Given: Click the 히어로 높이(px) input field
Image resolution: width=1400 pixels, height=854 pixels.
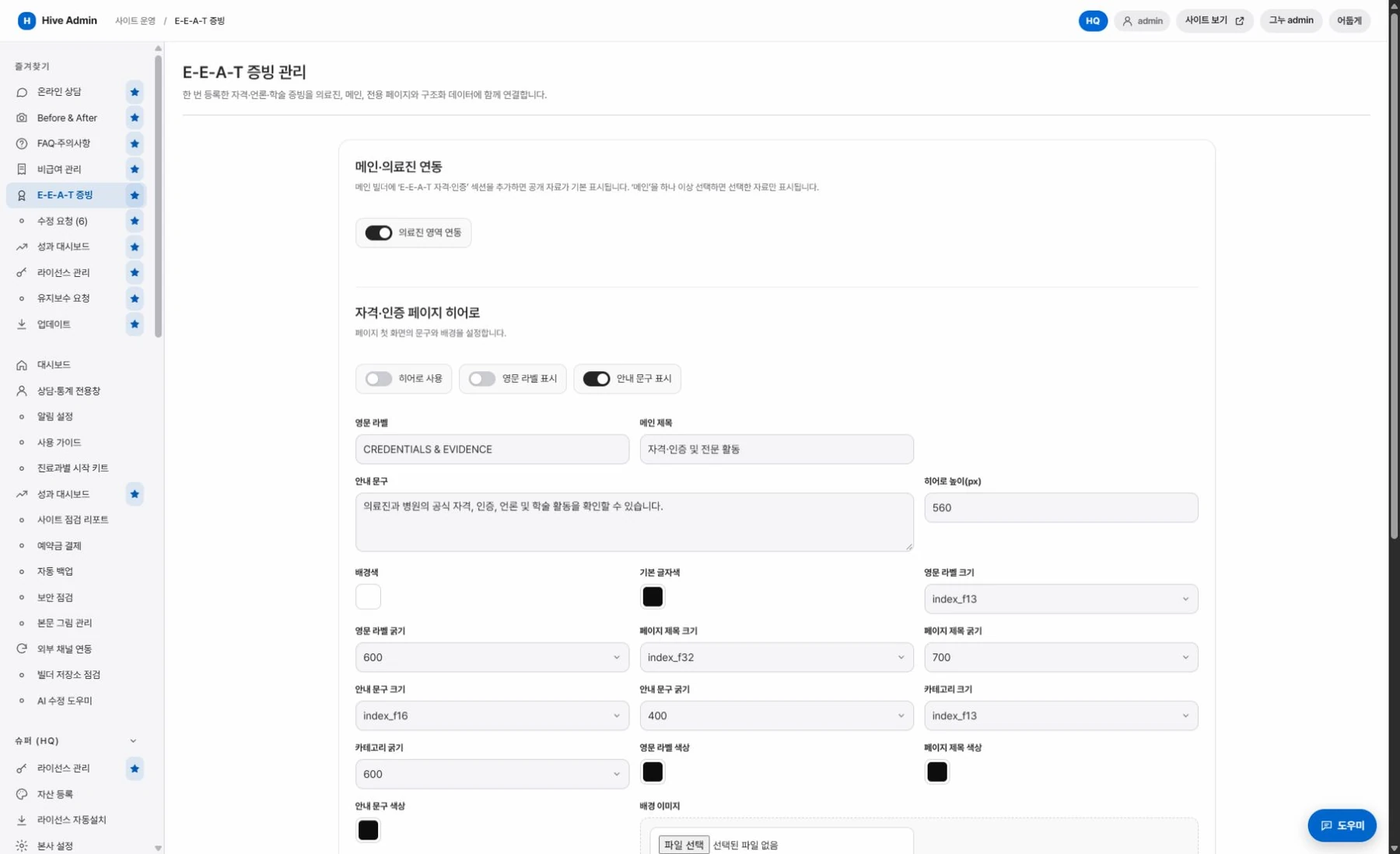Looking at the screenshot, I should point(1061,508).
